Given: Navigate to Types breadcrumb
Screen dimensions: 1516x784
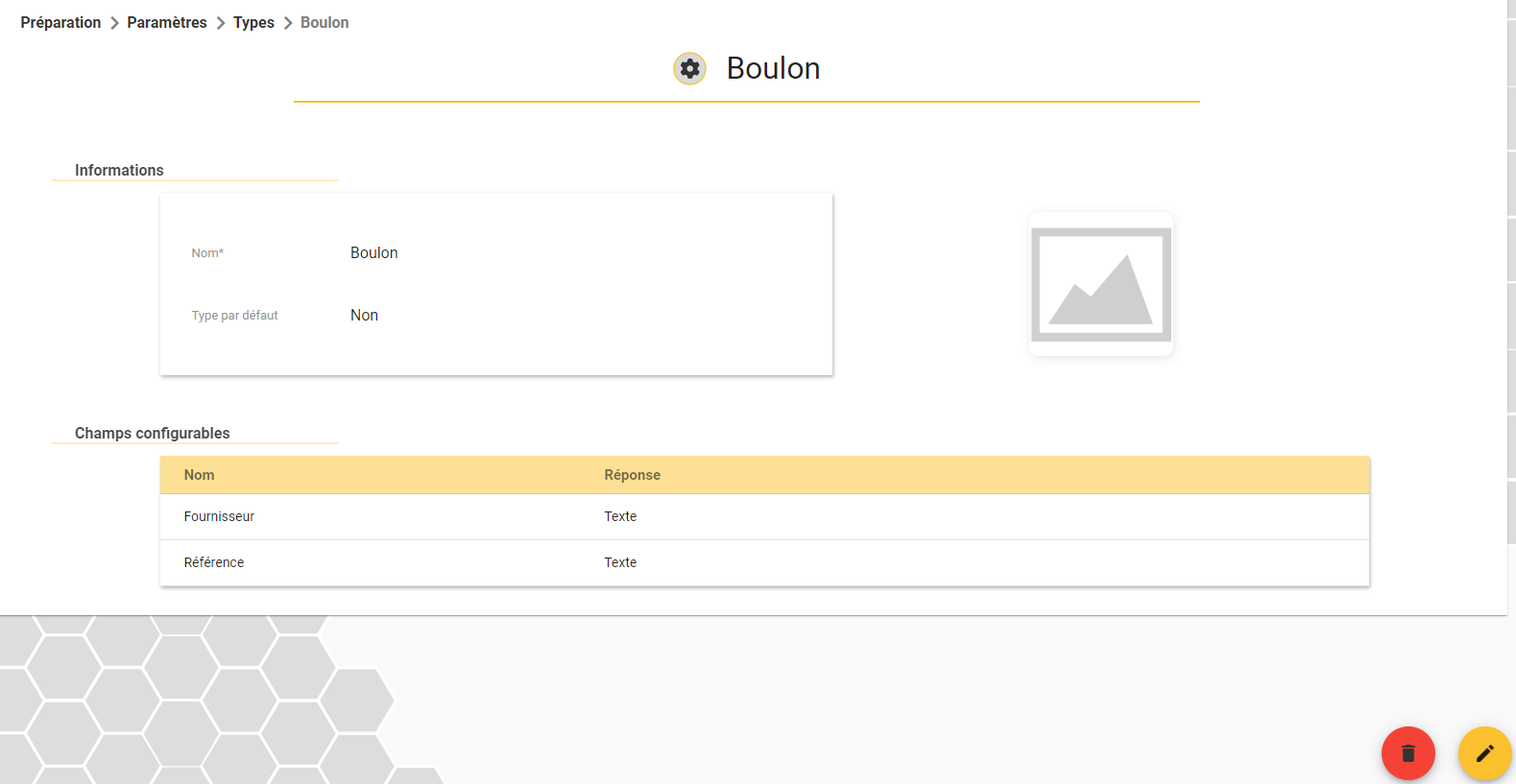Looking at the screenshot, I should pyautogui.click(x=253, y=22).
